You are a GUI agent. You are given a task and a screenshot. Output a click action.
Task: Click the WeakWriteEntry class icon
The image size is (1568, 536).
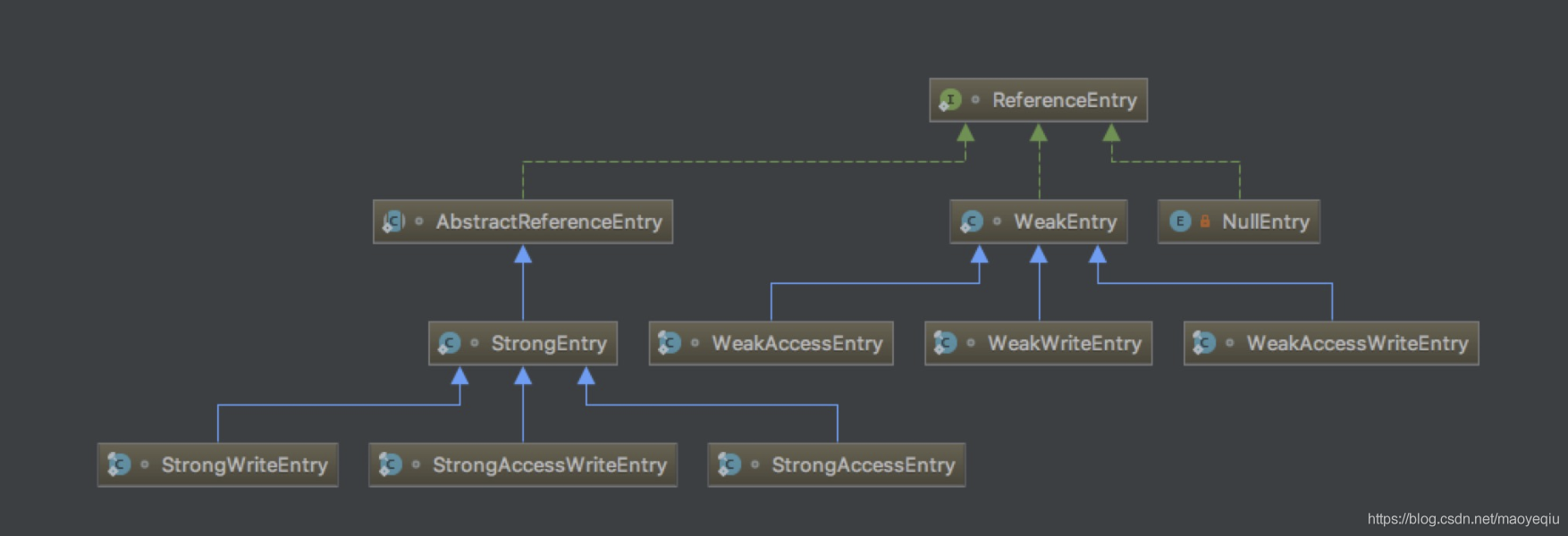[x=945, y=343]
